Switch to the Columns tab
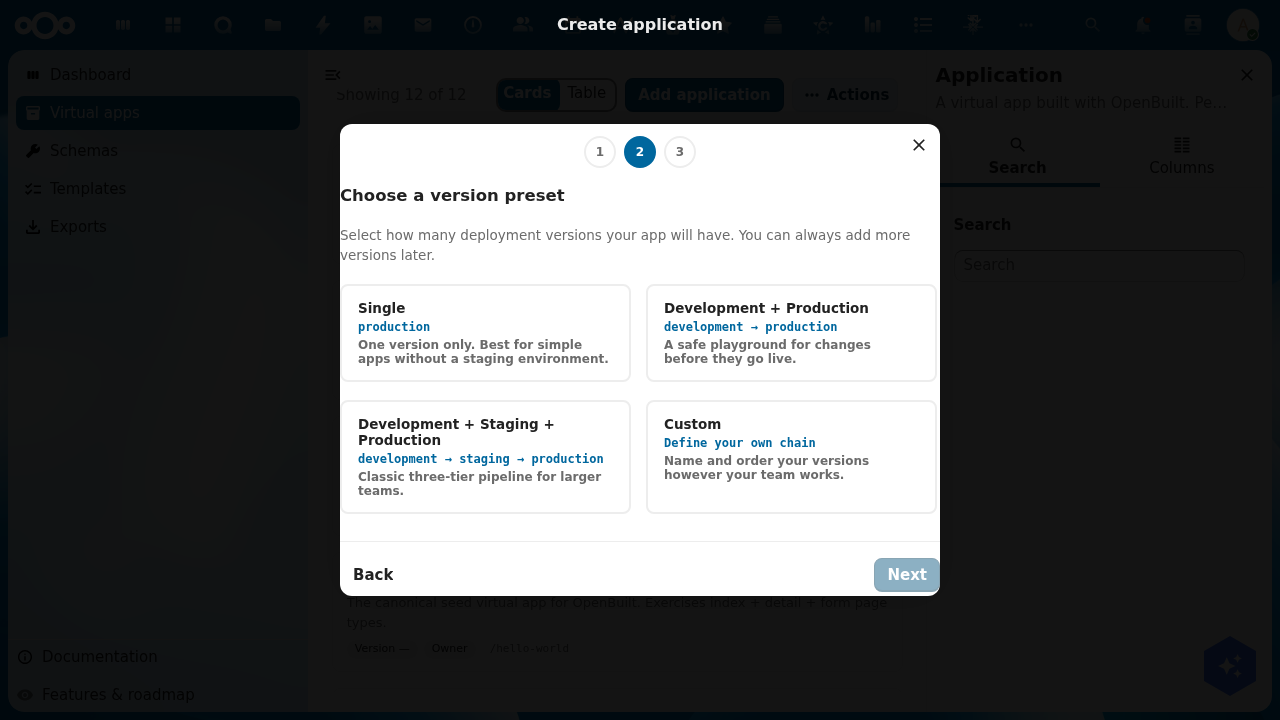 pyautogui.click(x=1182, y=157)
